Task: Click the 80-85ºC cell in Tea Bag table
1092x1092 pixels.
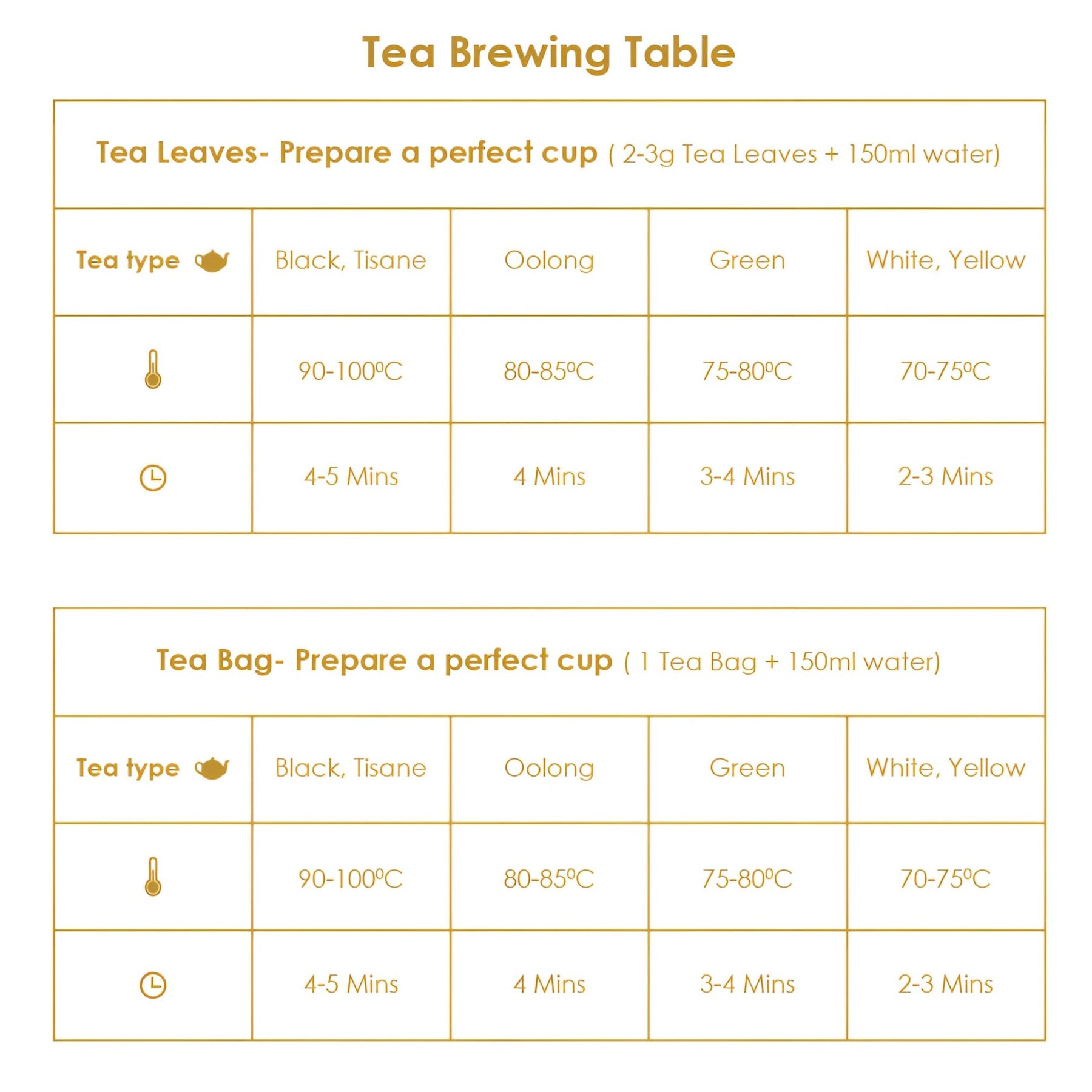Action: pyautogui.click(x=549, y=878)
